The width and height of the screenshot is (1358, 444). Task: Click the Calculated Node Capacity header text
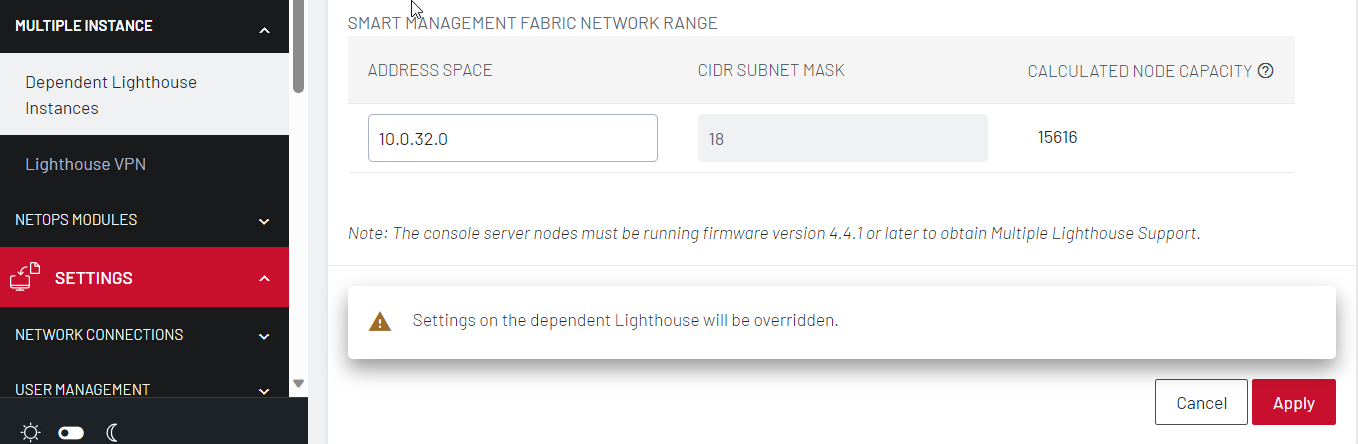(1140, 71)
